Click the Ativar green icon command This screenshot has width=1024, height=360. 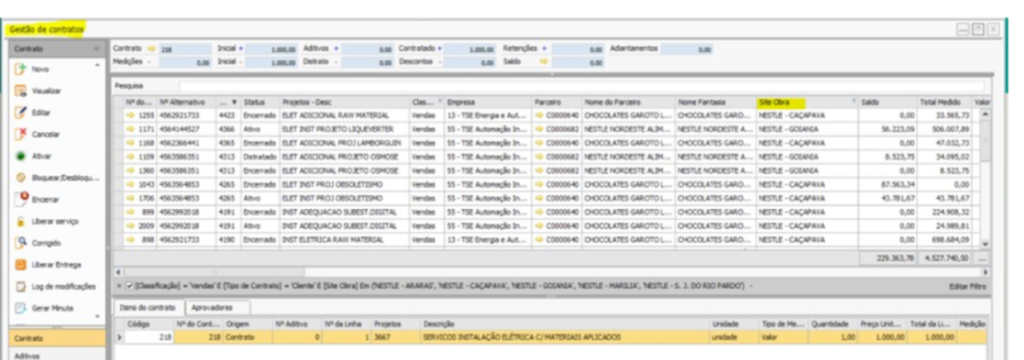[x=20, y=156]
